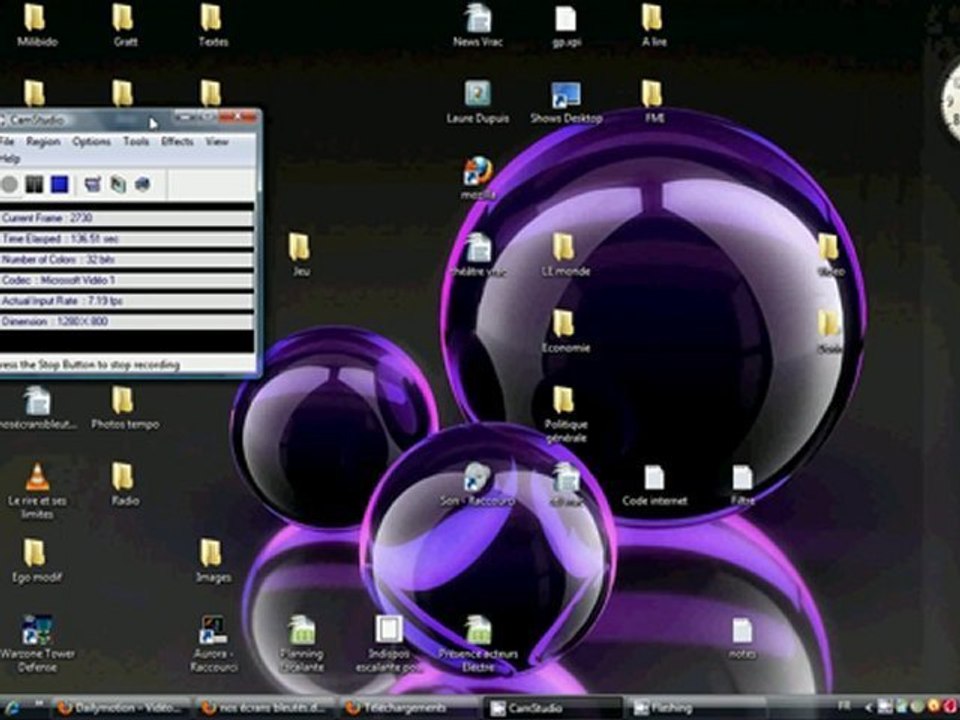The image size is (960, 720).
Task: Select the Shows Desktop shortcut icon
Action: point(566,96)
